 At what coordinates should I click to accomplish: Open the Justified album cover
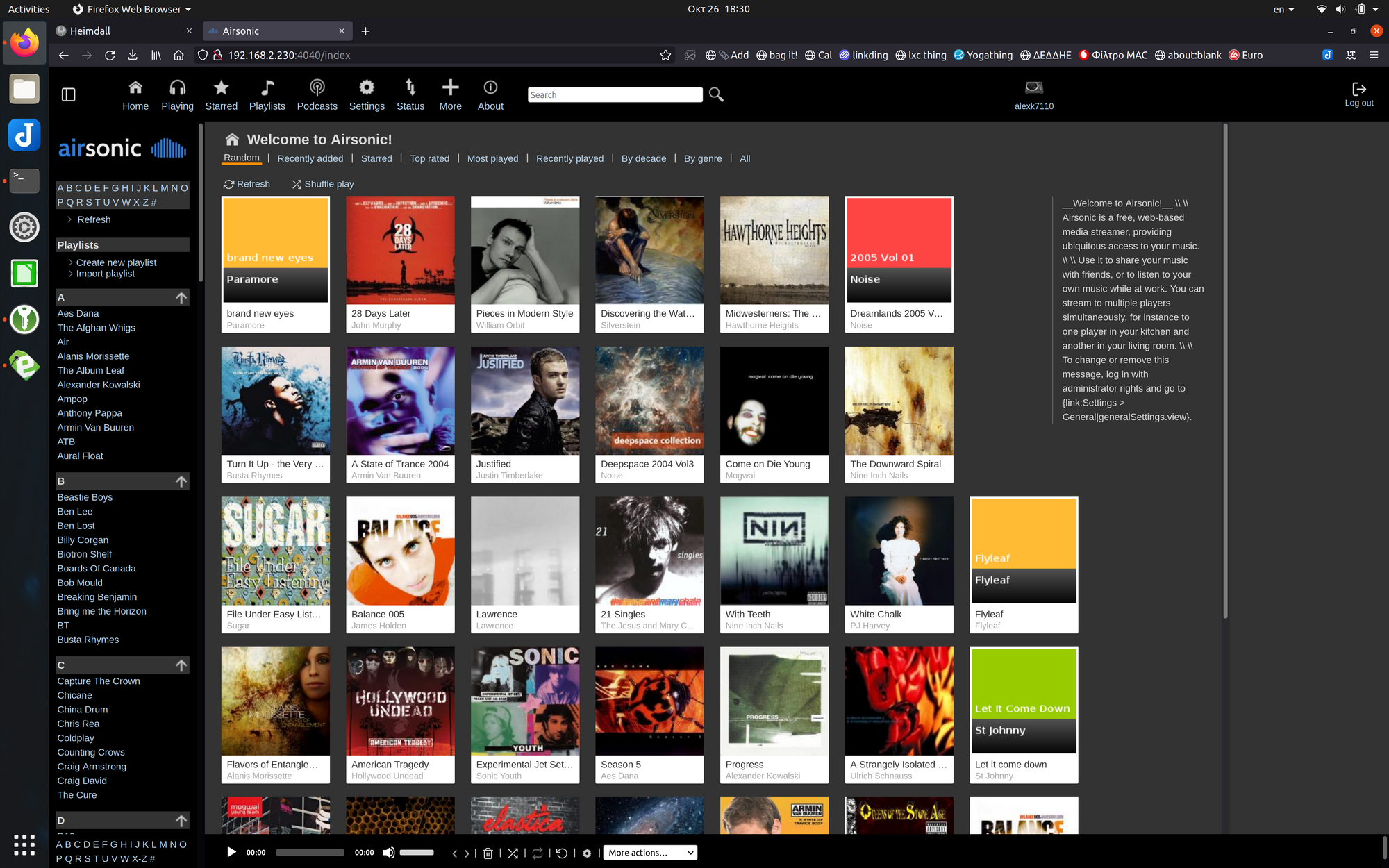tap(525, 401)
